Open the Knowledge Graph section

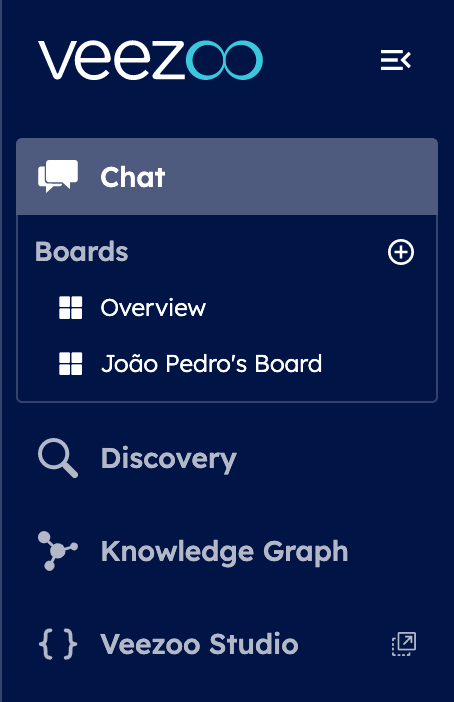[x=224, y=551]
